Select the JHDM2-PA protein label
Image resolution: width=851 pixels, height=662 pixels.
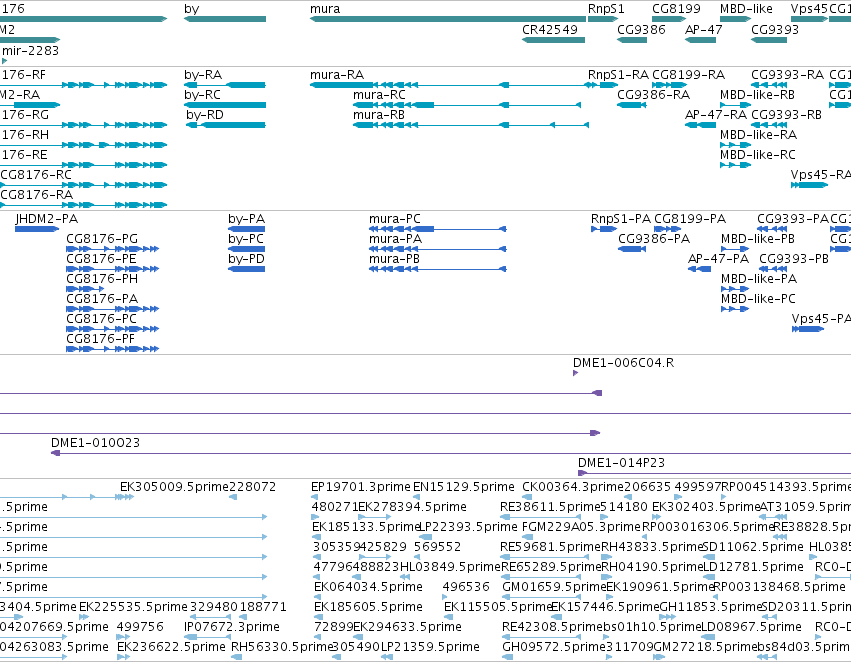pyautogui.click(x=47, y=219)
